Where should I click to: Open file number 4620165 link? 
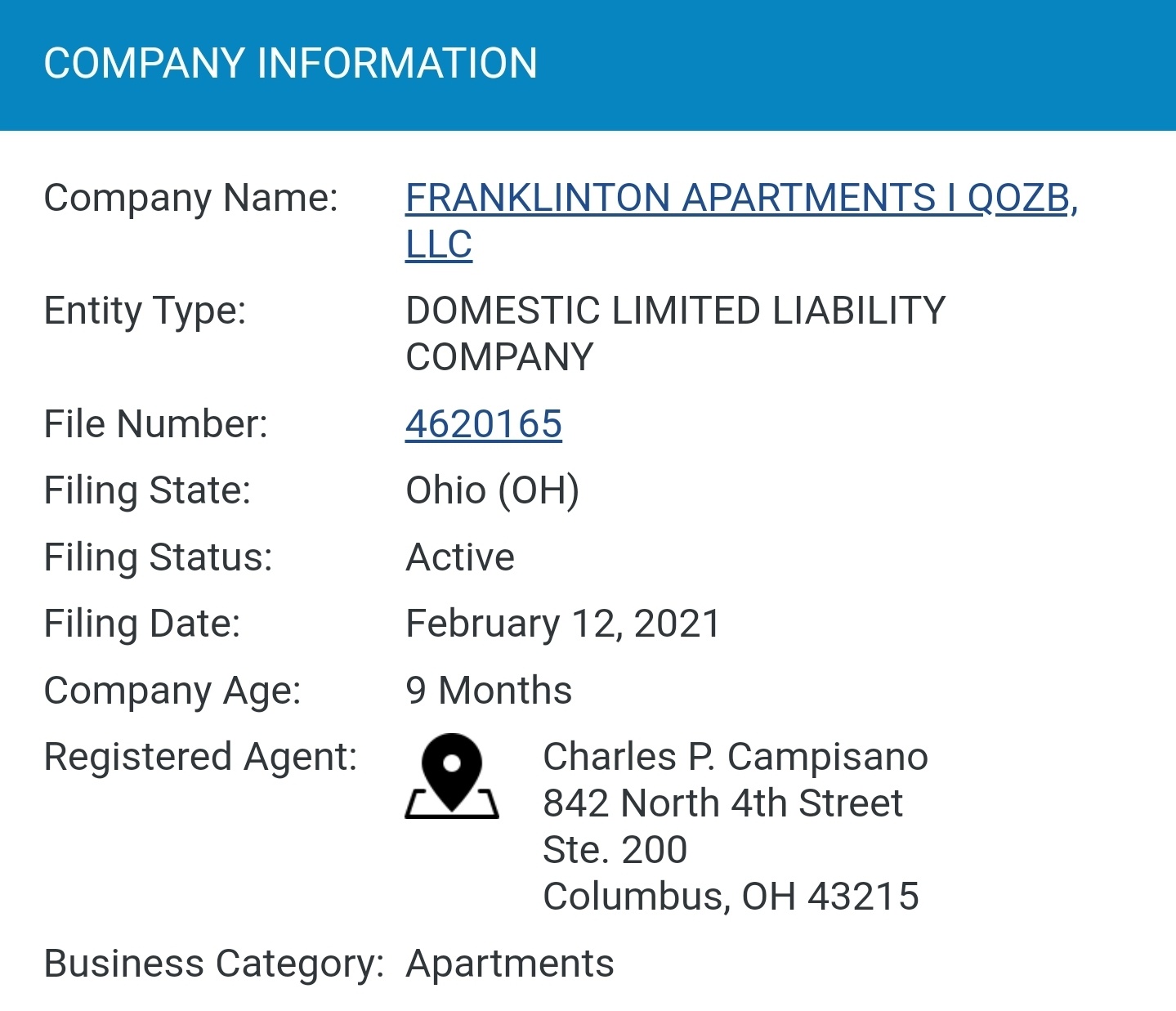coord(484,424)
